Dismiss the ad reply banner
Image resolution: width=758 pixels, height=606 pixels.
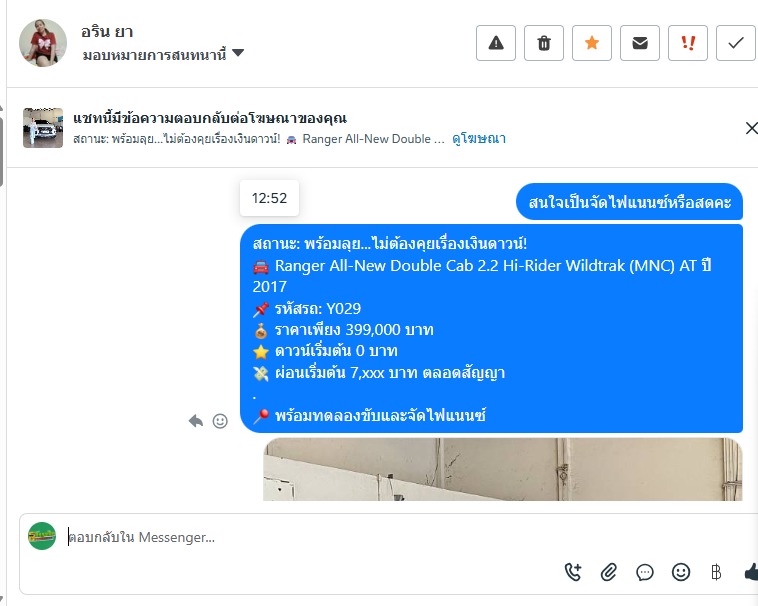[751, 128]
